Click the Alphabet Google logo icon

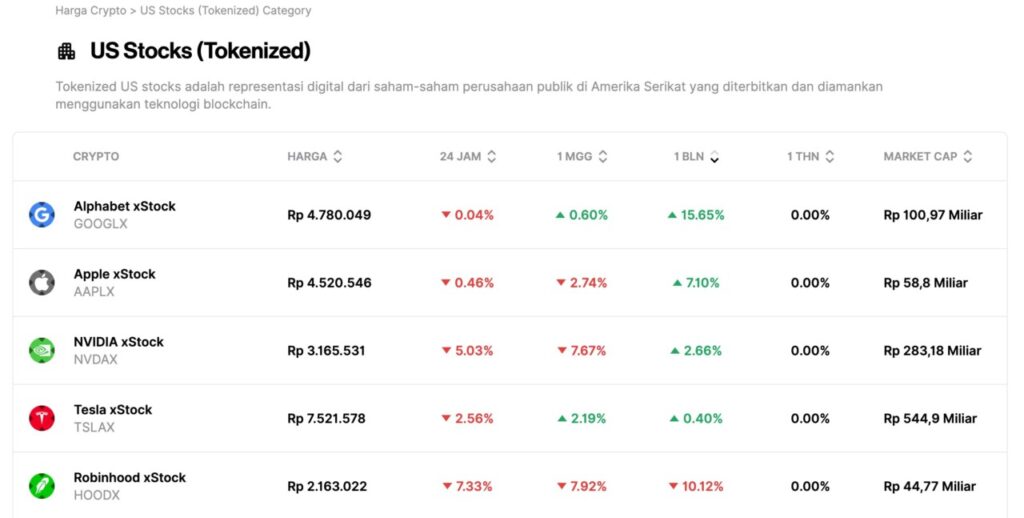42,215
